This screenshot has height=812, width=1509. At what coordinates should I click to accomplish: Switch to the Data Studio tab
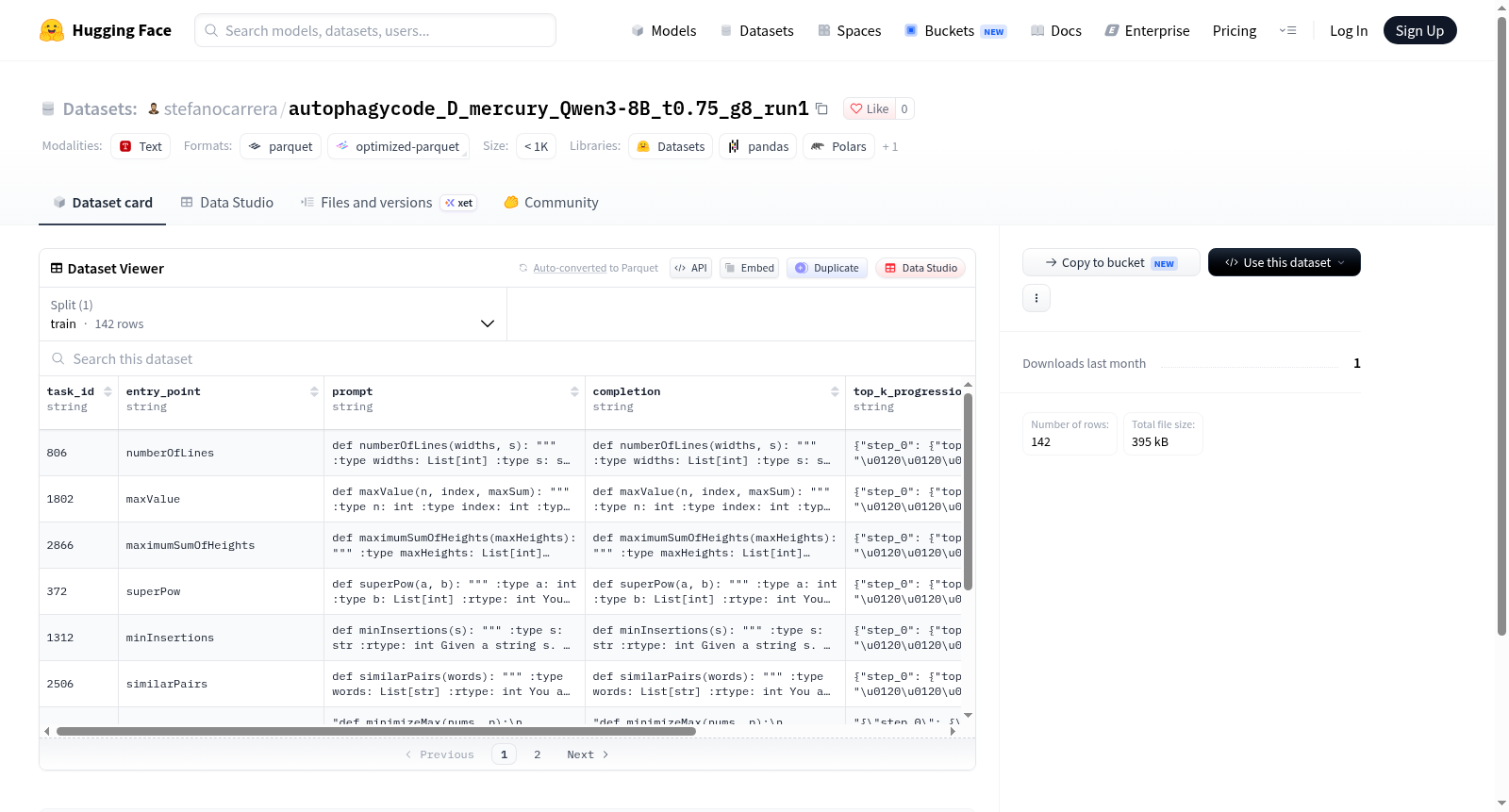[x=227, y=202]
